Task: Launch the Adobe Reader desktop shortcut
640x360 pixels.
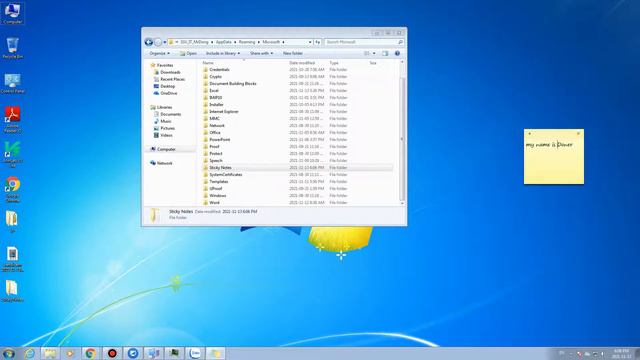Action: pos(12,119)
